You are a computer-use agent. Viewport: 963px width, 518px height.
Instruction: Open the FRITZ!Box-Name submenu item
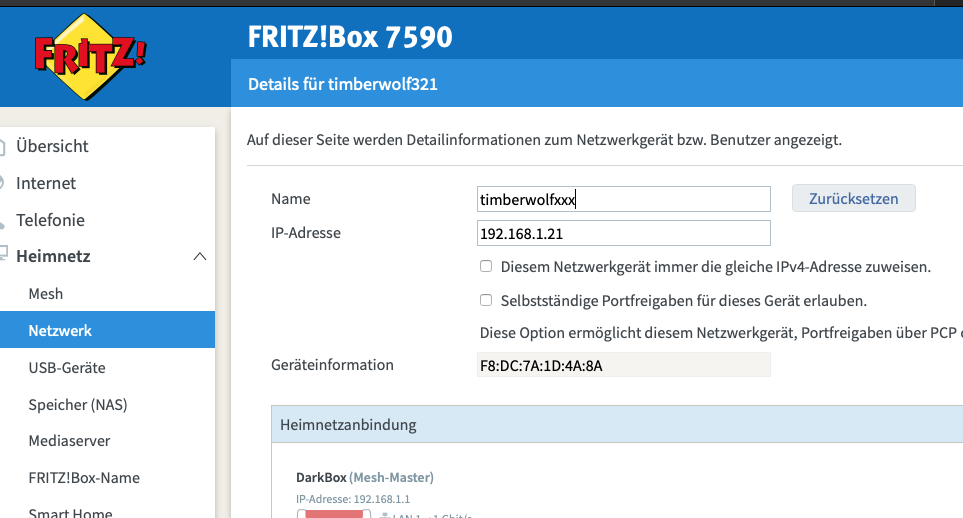click(x=84, y=477)
